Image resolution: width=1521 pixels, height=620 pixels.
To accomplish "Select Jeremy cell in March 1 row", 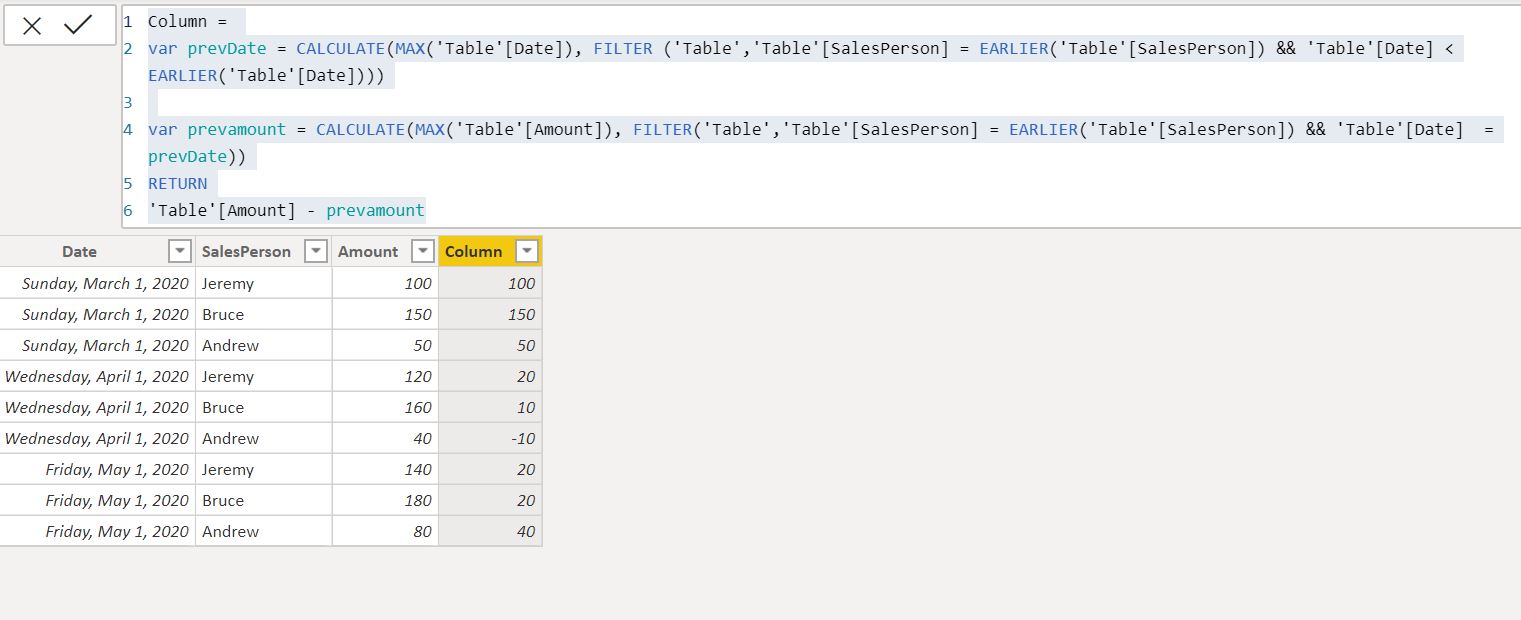I will 264,283.
